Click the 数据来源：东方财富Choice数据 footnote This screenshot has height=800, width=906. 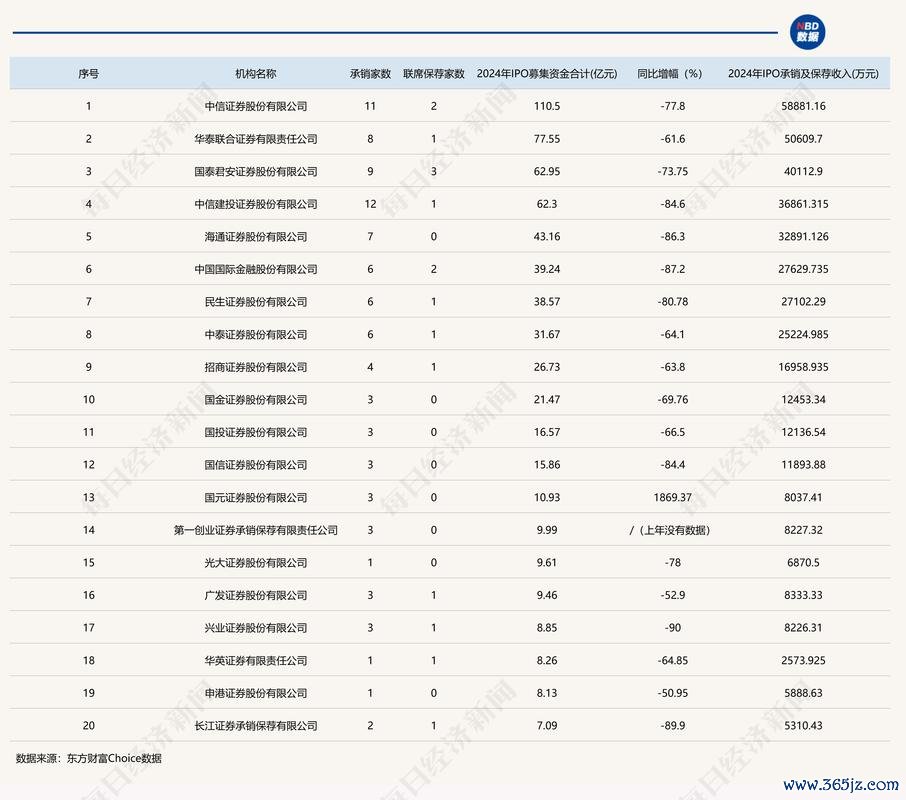coord(88,758)
